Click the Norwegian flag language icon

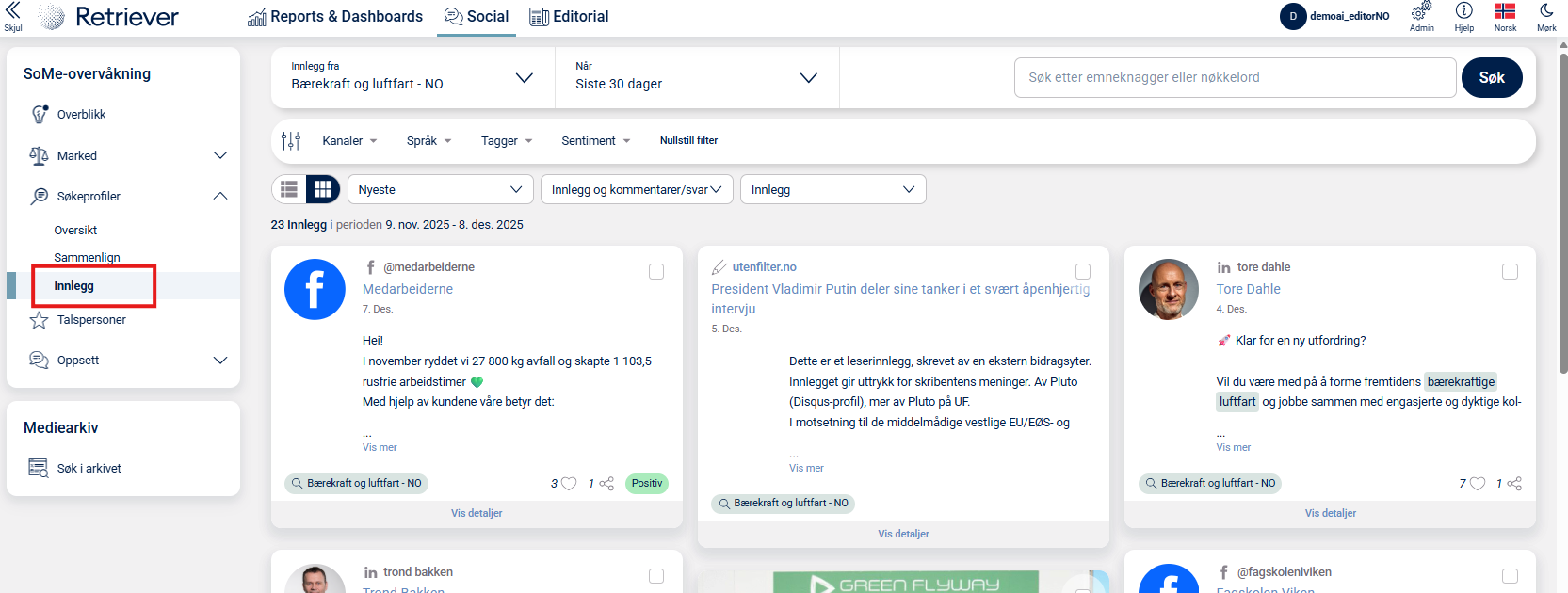pyautogui.click(x=1505, y=11)
